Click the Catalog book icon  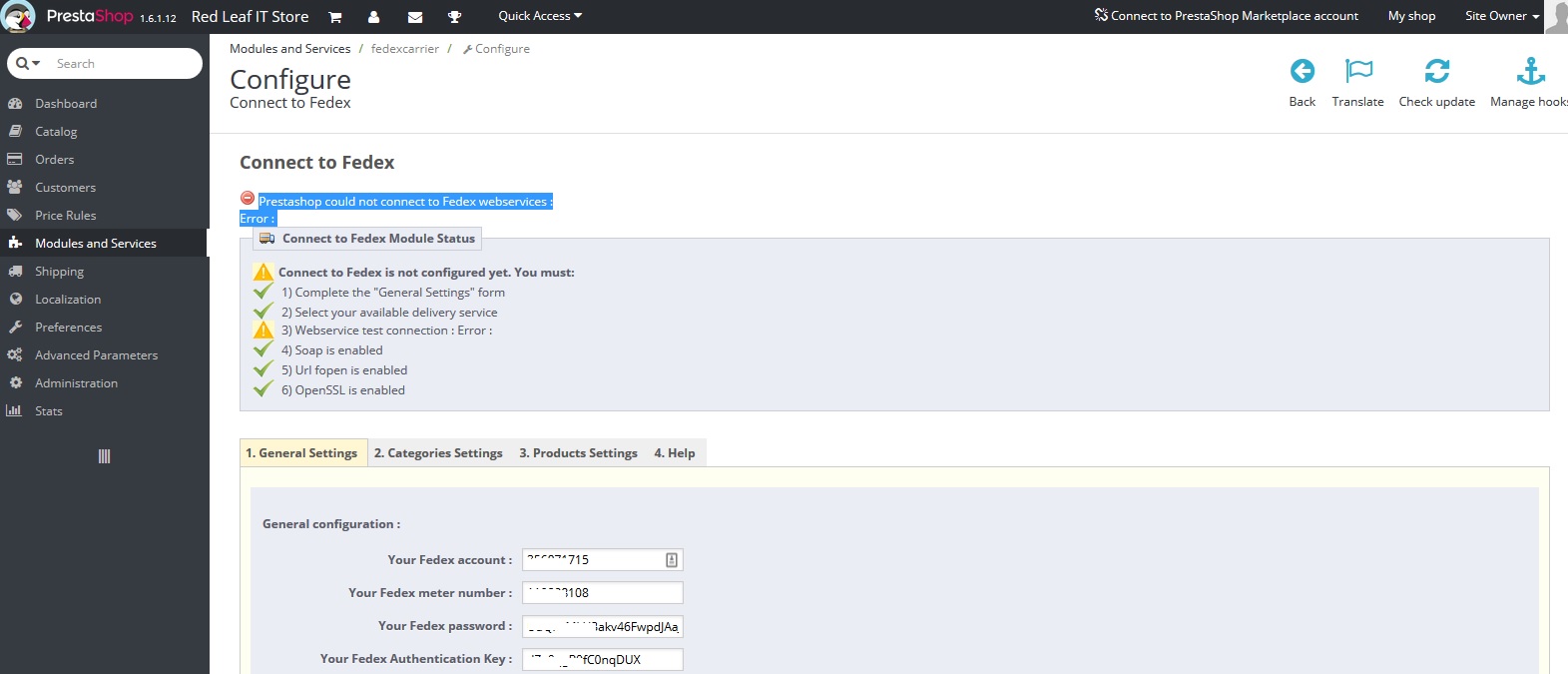(x=15, y=131)
